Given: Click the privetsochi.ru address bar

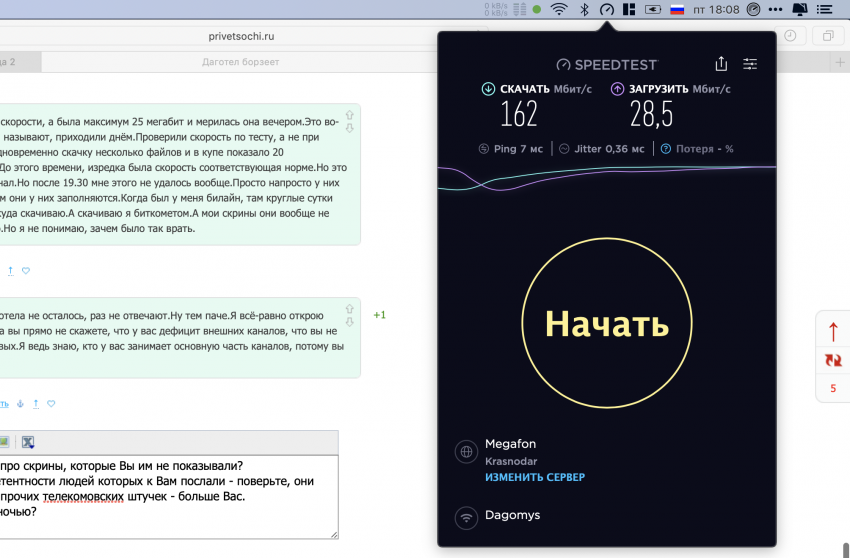Looking at the screenshot, I should point(241,36).
